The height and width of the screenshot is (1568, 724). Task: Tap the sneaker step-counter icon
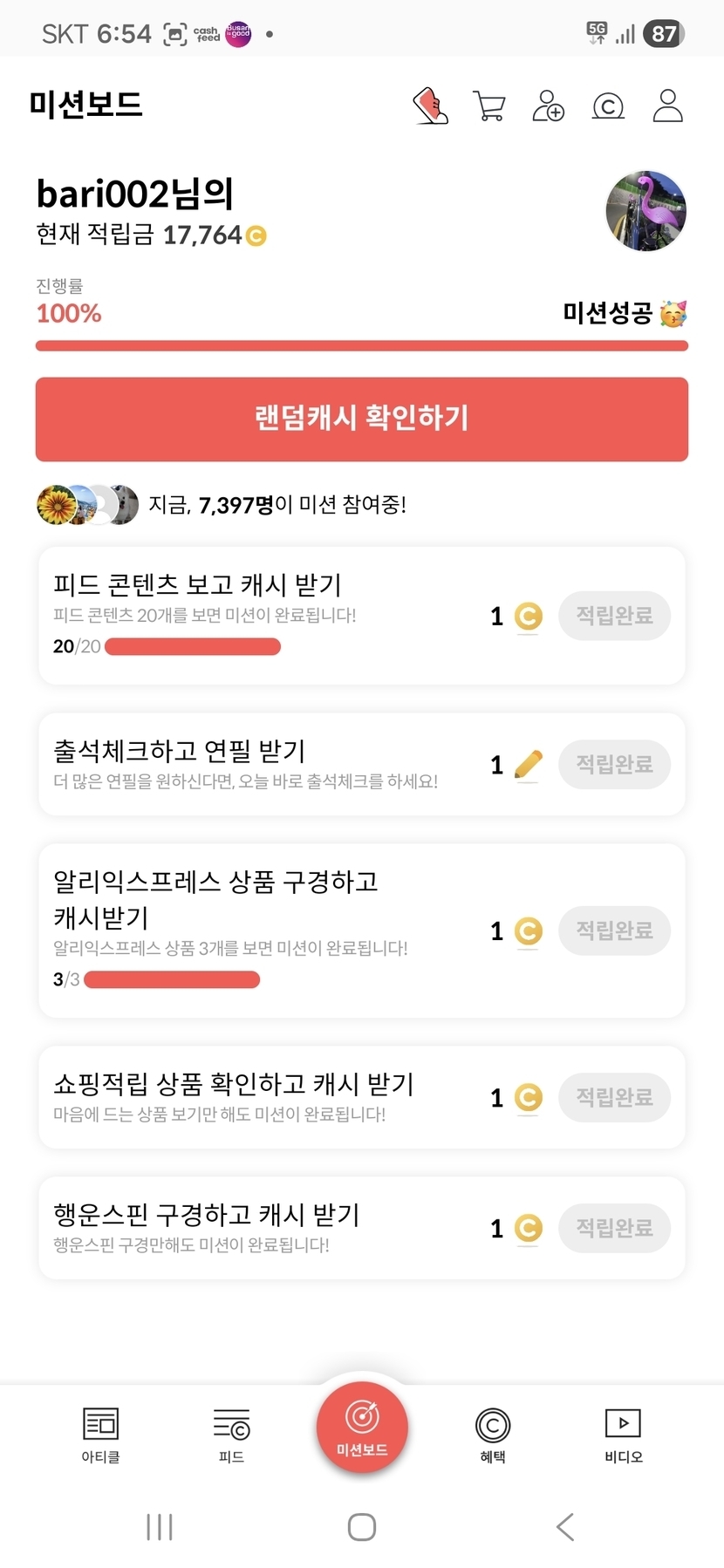coord(431,106)
